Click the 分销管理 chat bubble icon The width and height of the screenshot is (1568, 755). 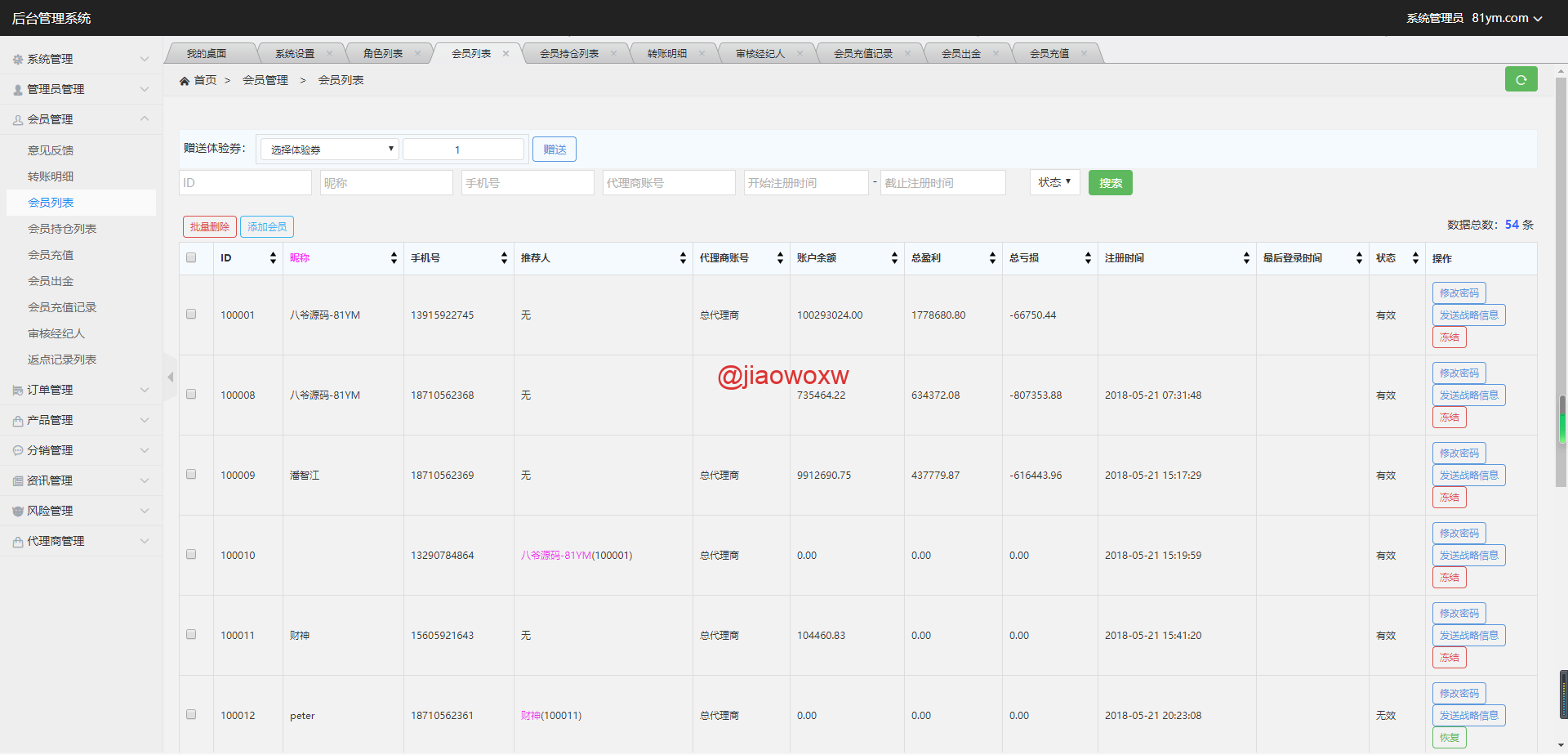pyautogui.click(x=18, y=451)
